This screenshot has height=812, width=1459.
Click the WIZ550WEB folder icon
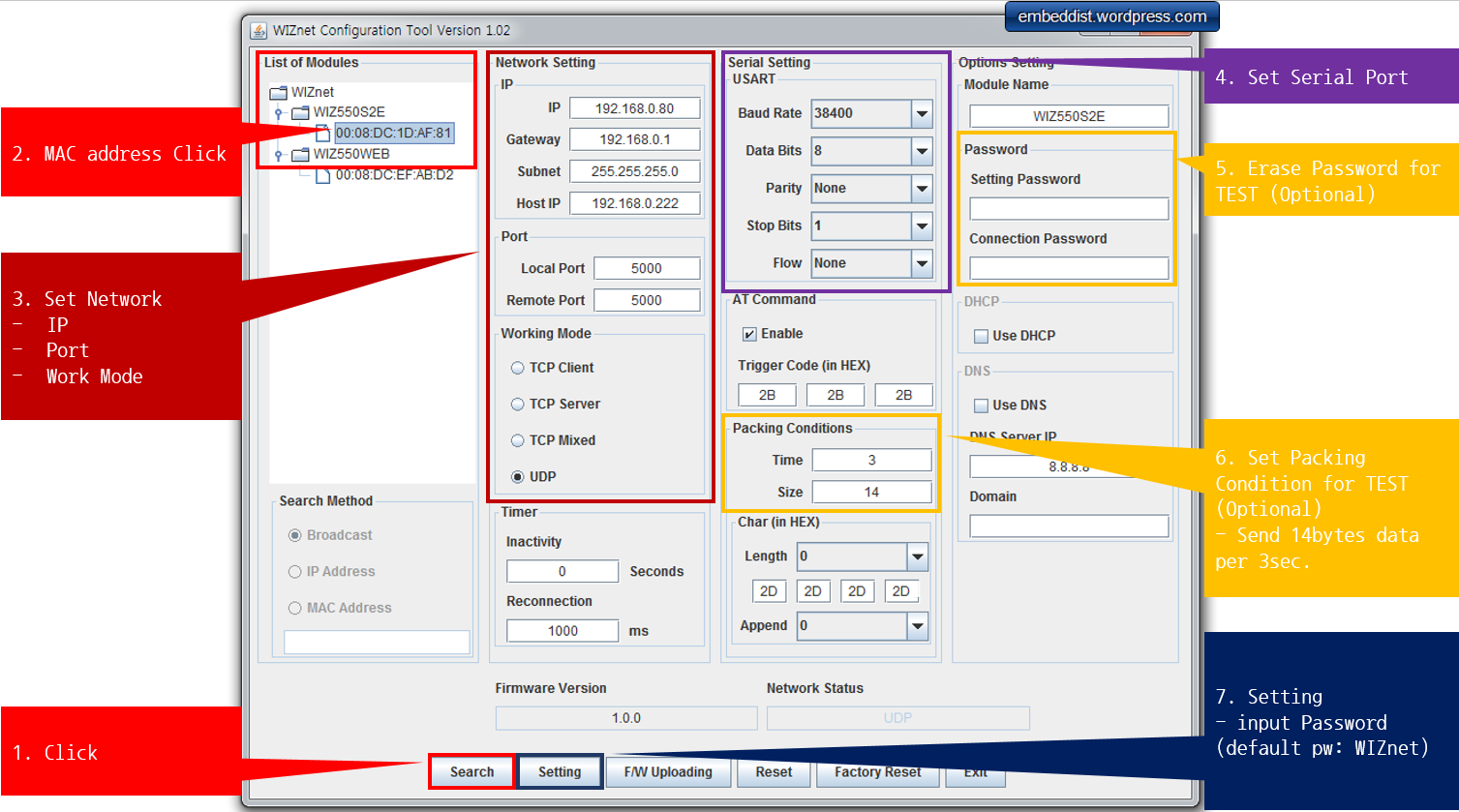click(x=300, y=154)
